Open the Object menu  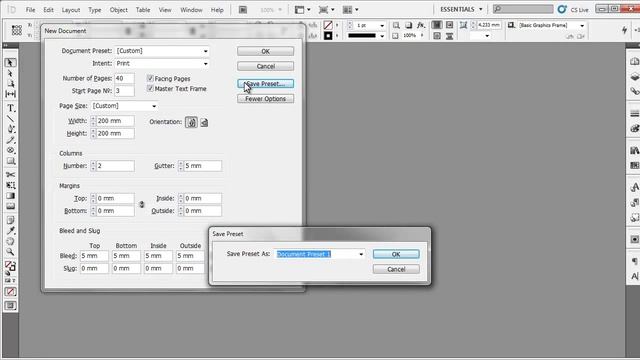(x=119, y=10)
